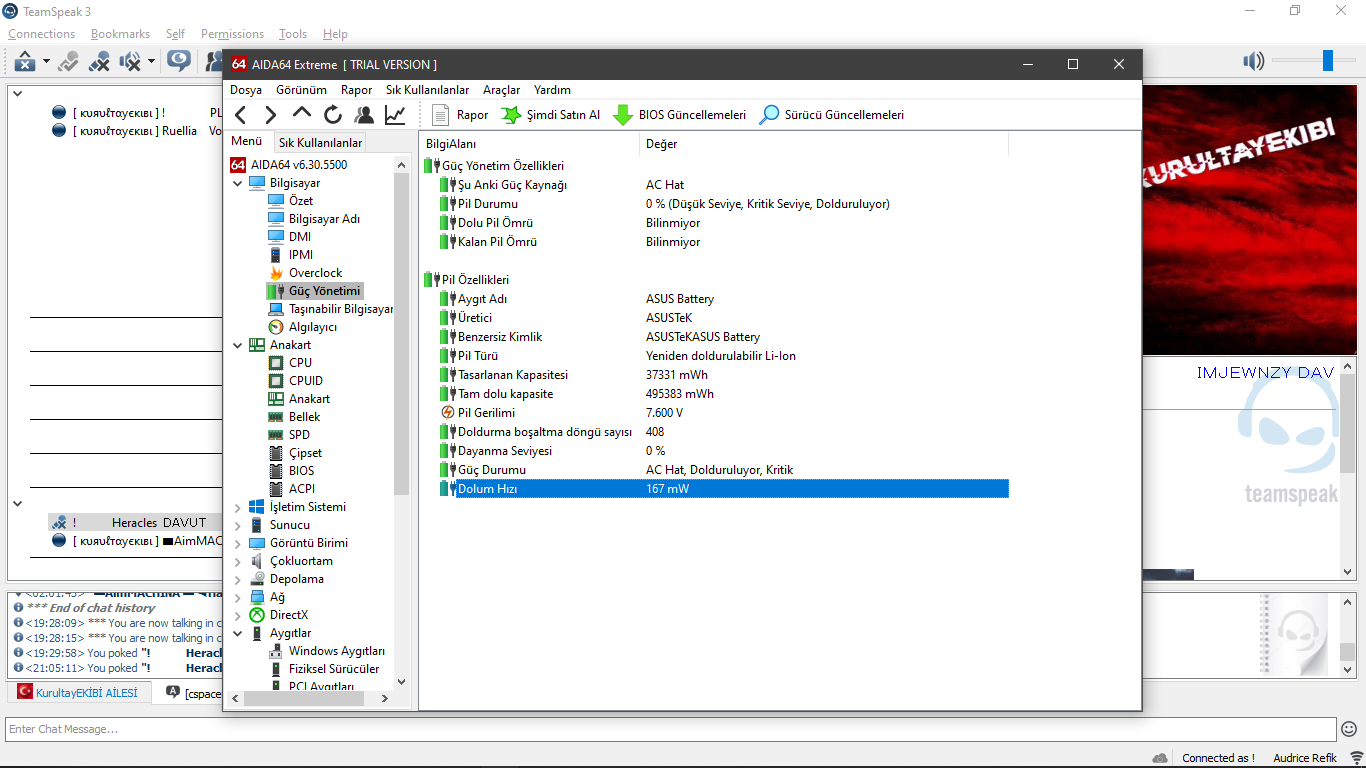This screenshot has height=768, width=1366.
Task: Switch to the Menü tab in AIDA64's side panel
Action: click(246, 141)
